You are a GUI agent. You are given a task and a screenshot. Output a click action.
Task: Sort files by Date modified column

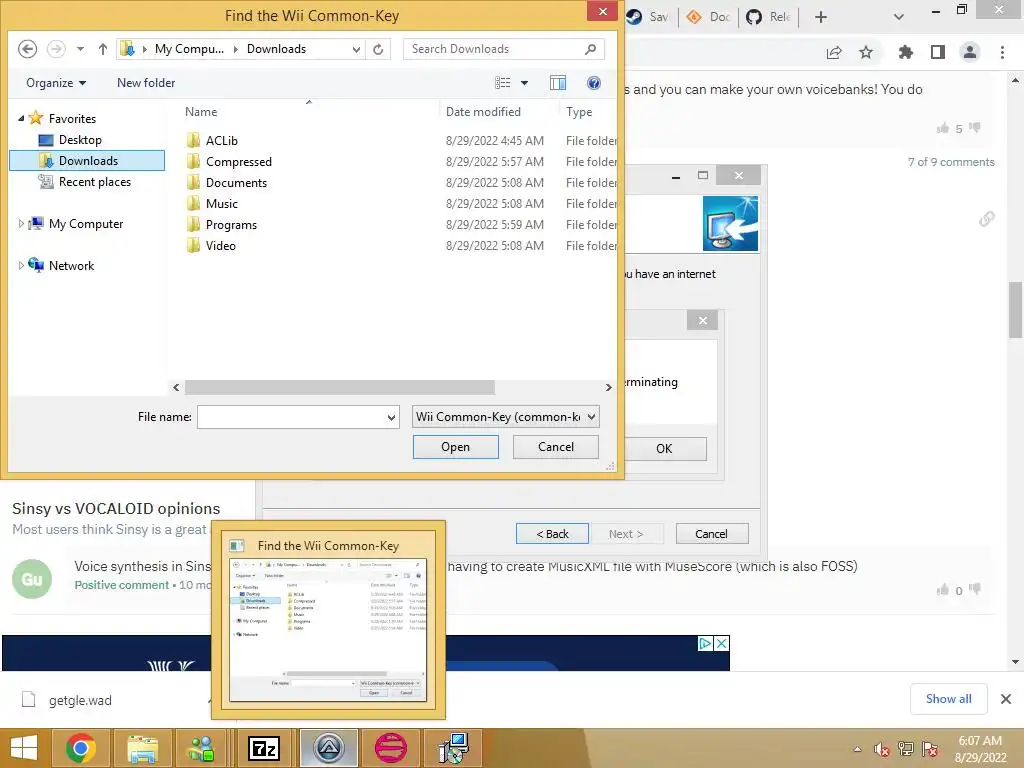pyautogui.click(x=483, y=112)
